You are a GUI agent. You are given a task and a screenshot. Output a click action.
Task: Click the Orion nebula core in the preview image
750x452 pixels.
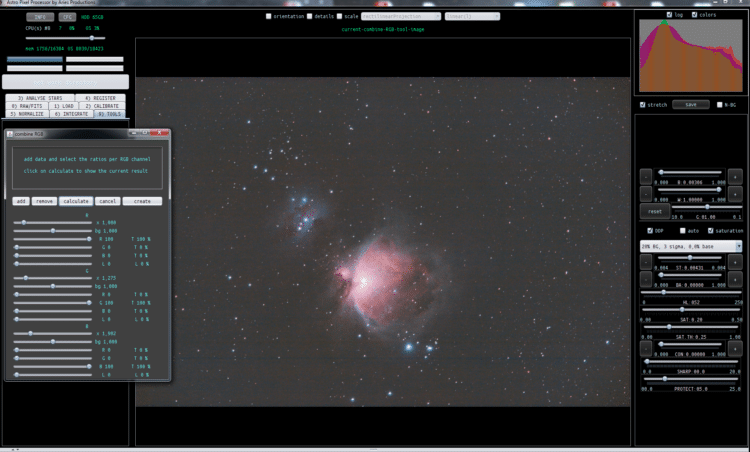coord(364,280)
